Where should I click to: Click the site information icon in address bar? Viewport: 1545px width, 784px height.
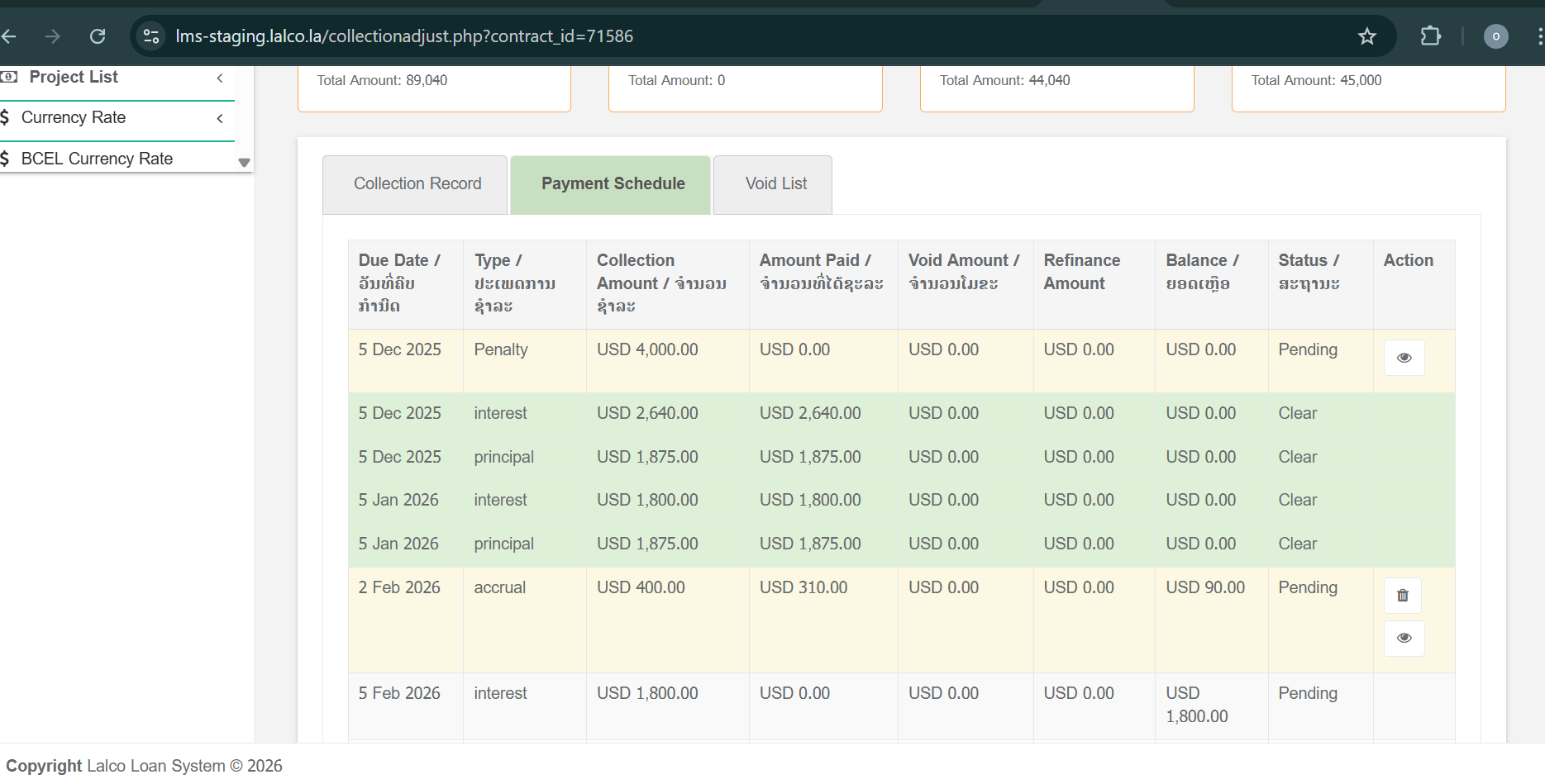click(151, 36)
